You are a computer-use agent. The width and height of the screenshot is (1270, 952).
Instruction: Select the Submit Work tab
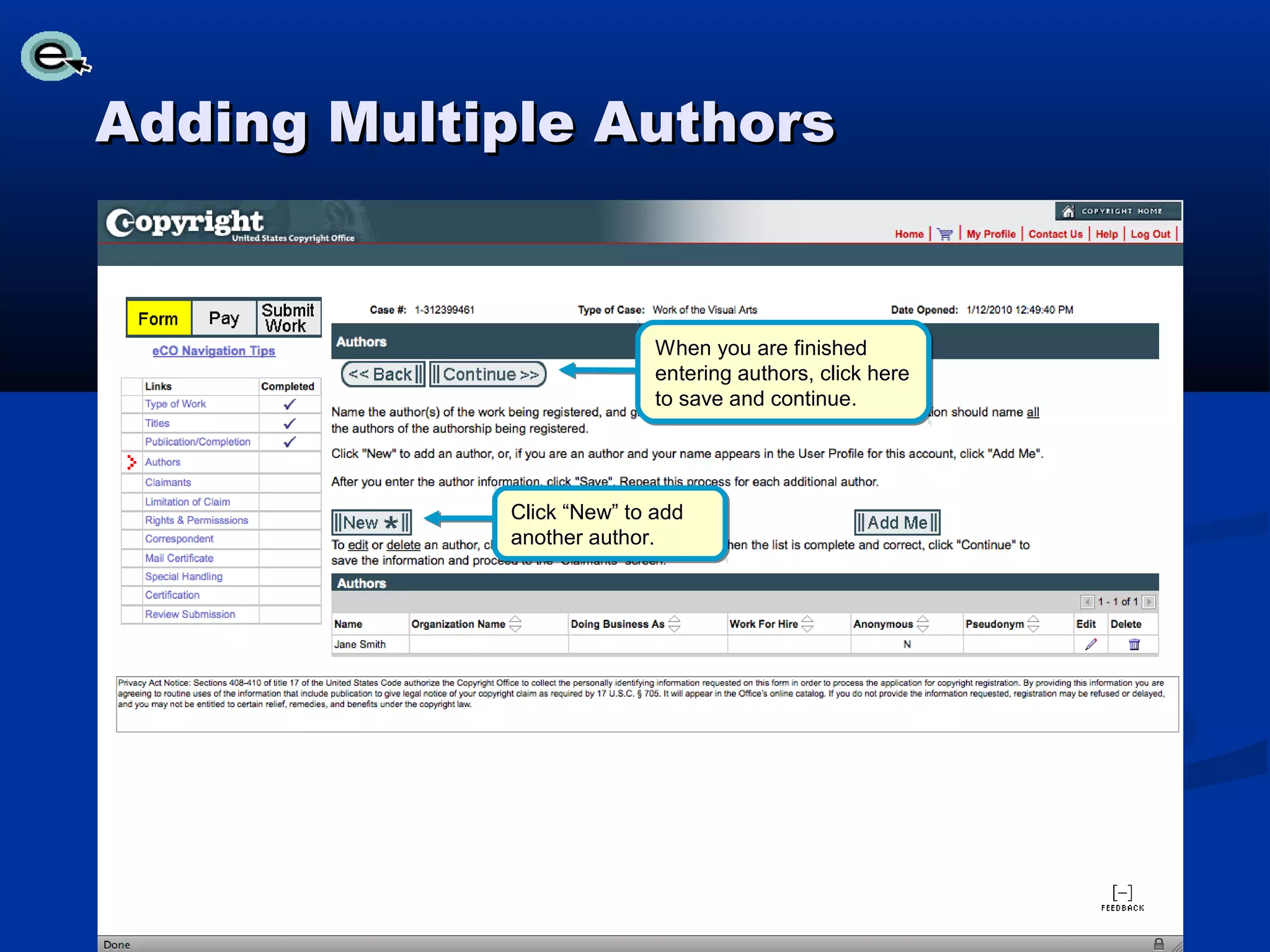pos(288,318)
